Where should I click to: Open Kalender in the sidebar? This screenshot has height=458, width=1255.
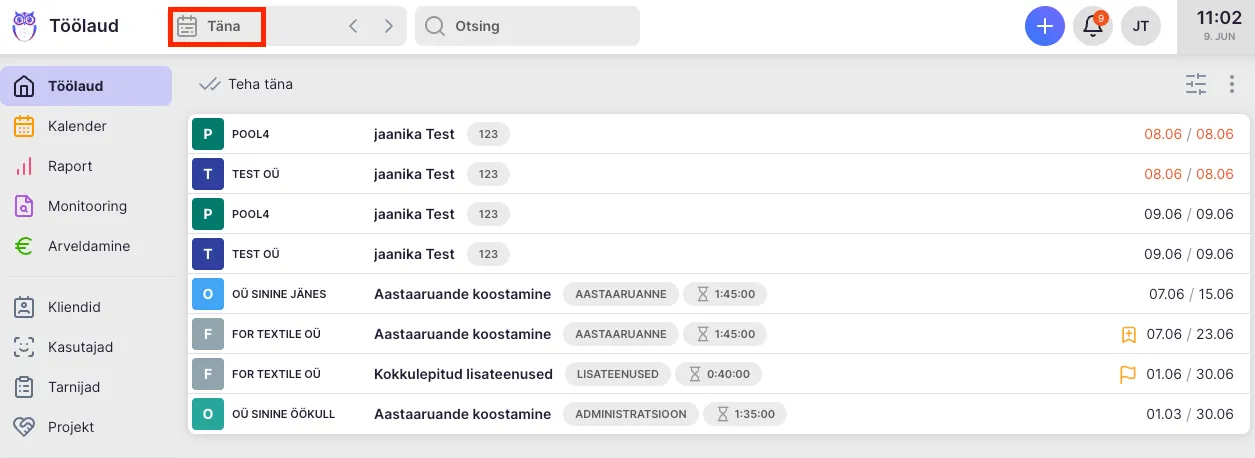click(x=77, y=126)
